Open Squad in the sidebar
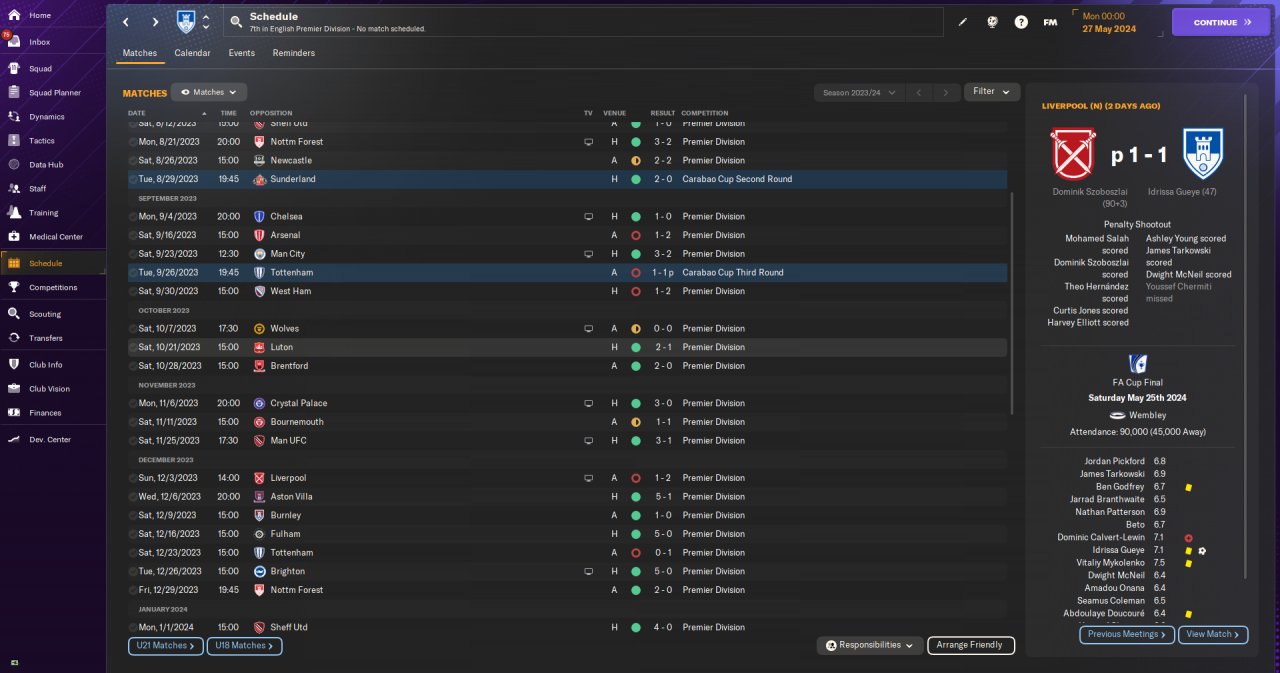 (40, 69)
